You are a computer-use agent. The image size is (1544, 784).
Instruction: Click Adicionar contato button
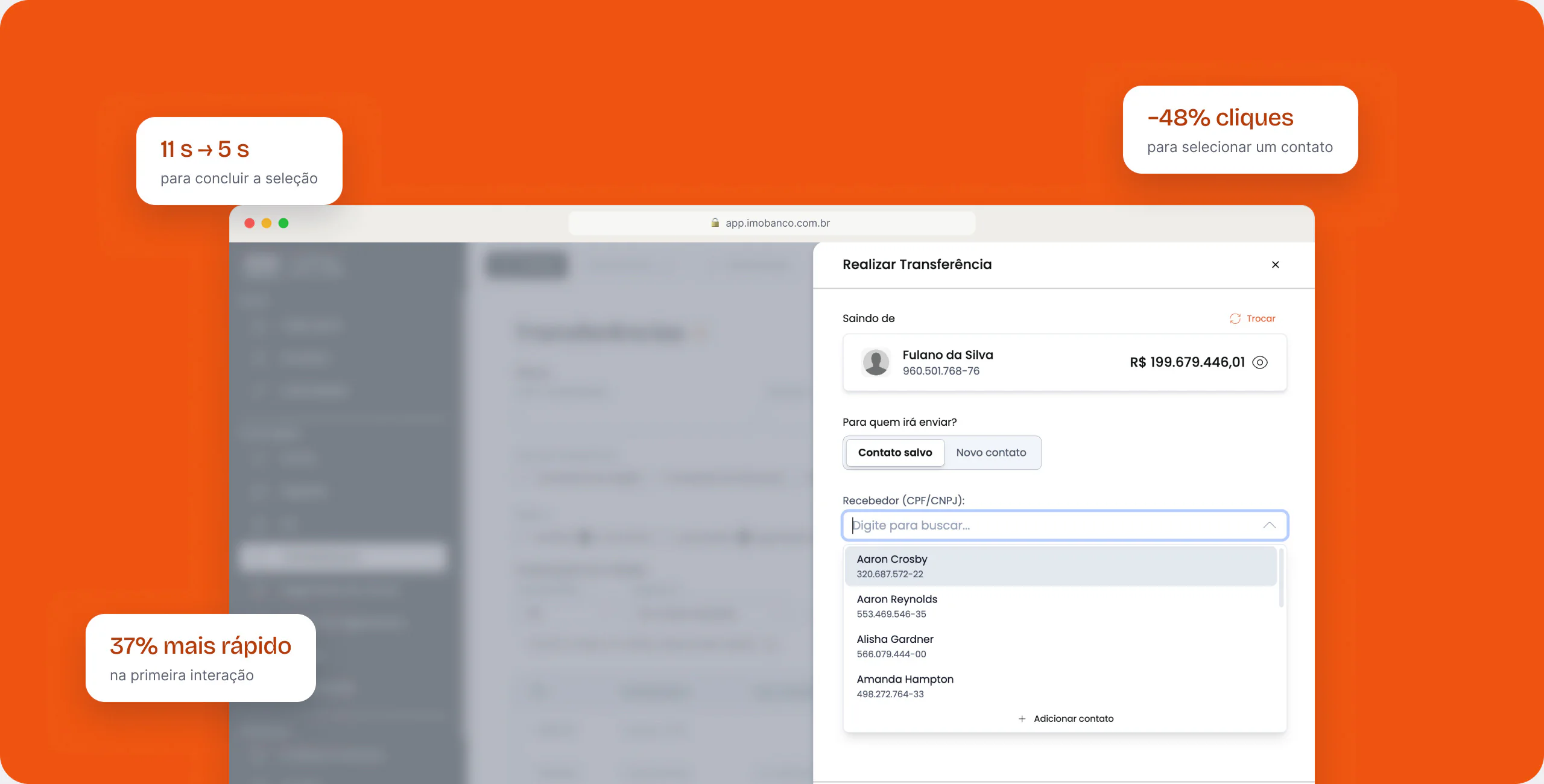coord(1065,718)
